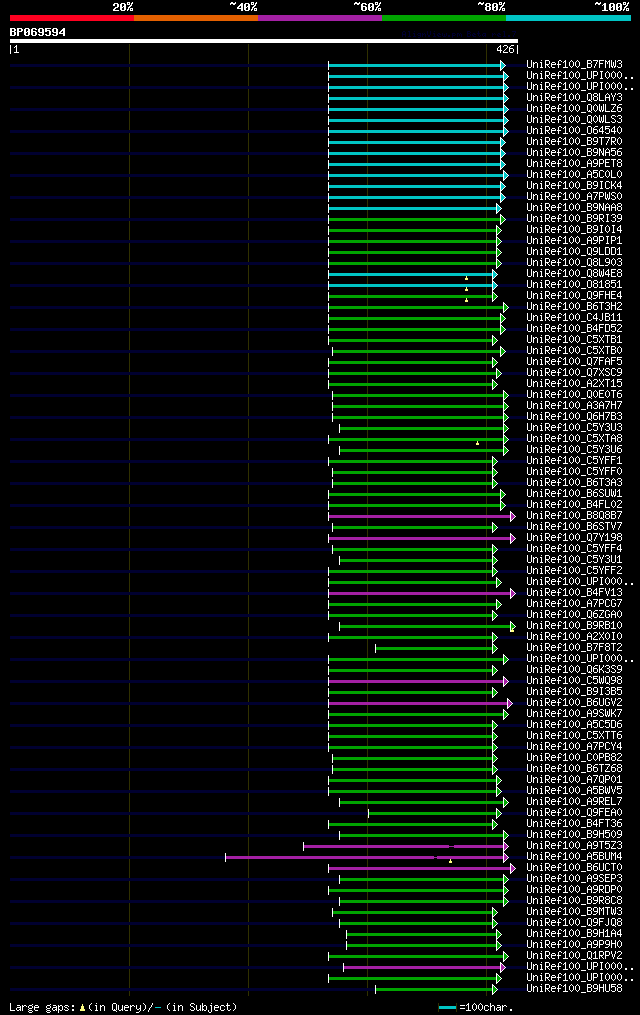
Task: Select the UniRef100_B9RB10 label
Action: [574, 626]
